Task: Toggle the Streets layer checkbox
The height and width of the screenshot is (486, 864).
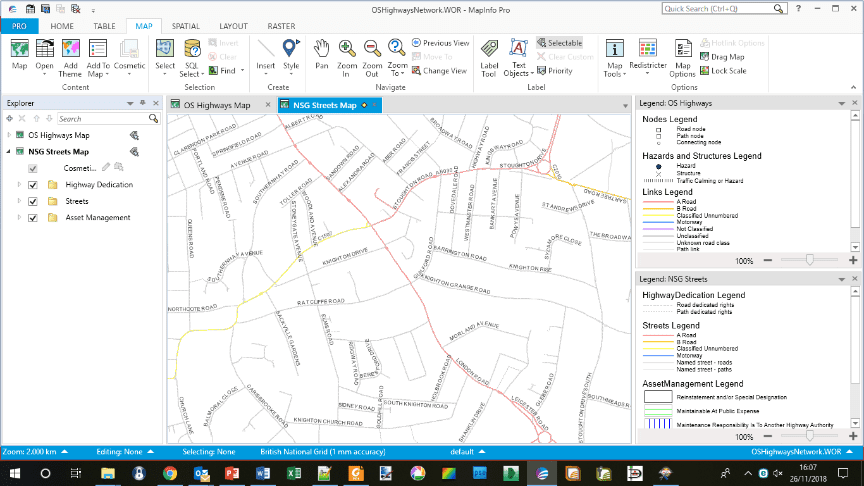Action: [x=33, y=201]
